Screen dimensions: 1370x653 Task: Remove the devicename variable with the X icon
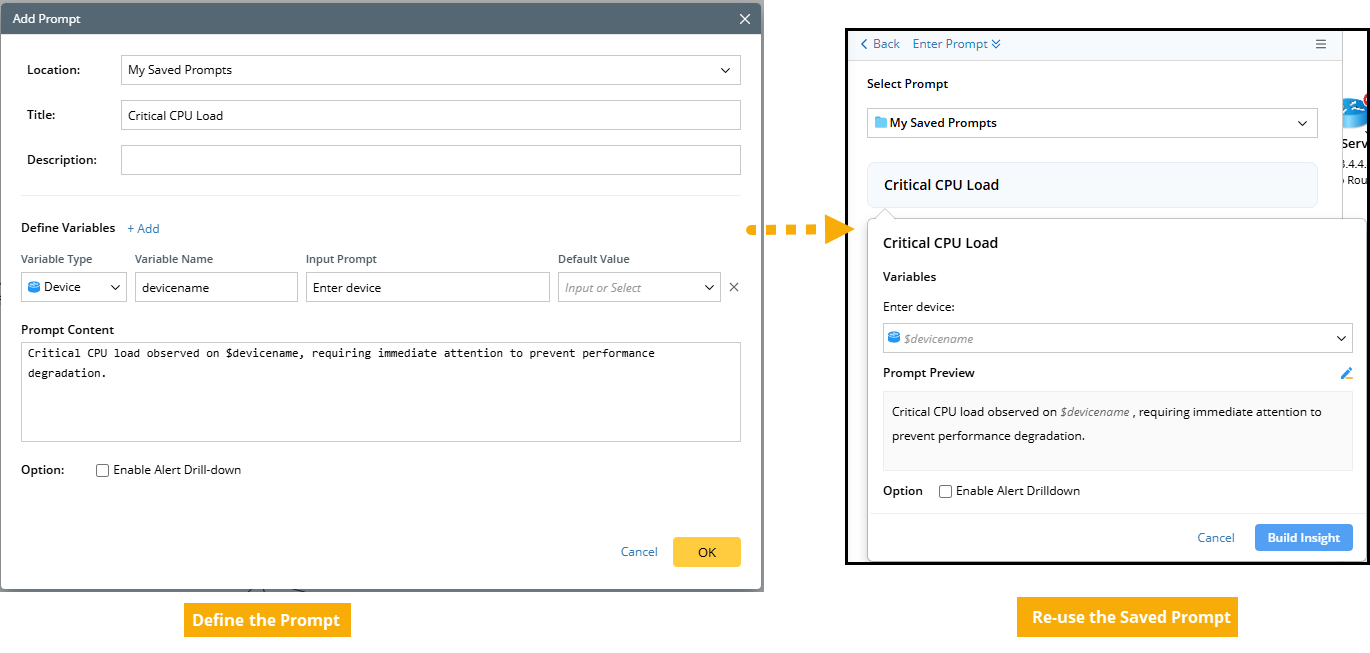click(x=733, y=287)
